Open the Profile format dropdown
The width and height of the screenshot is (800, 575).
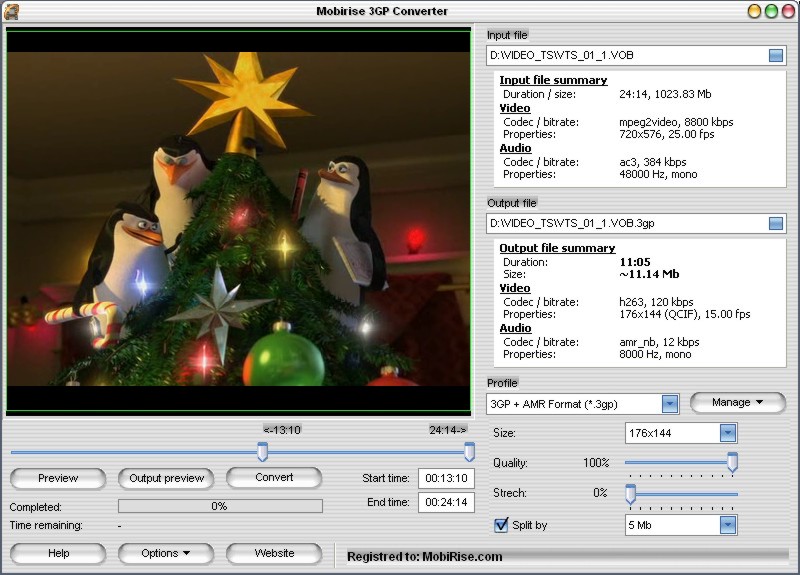pos(670,404)
